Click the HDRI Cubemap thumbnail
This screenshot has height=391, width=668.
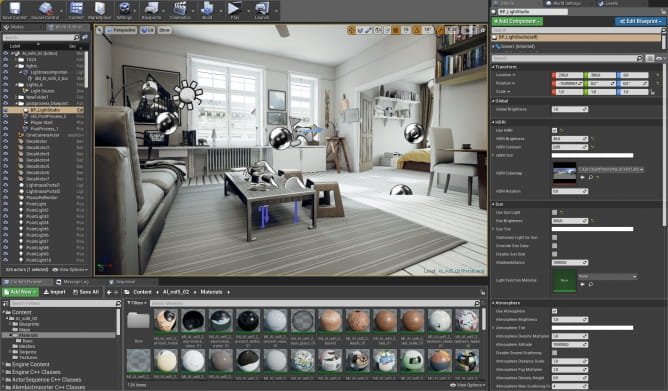point(564,173)
